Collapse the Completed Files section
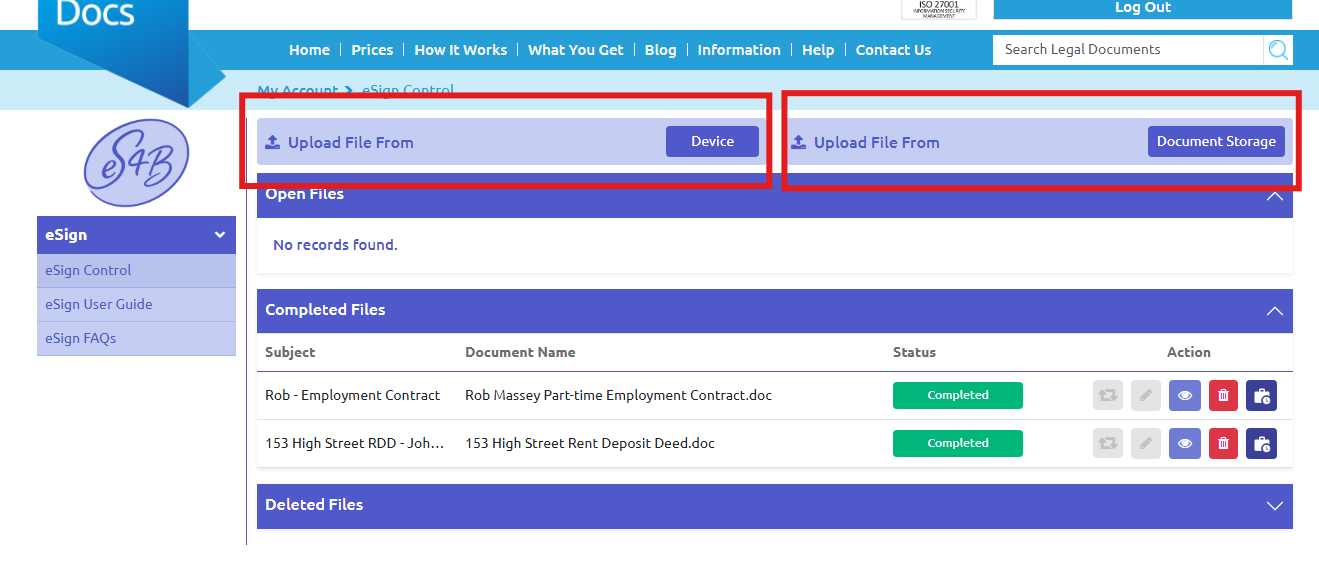The width and height of the screenshot is (1319, 588). pyautogui.click(x=1274, y=311)
